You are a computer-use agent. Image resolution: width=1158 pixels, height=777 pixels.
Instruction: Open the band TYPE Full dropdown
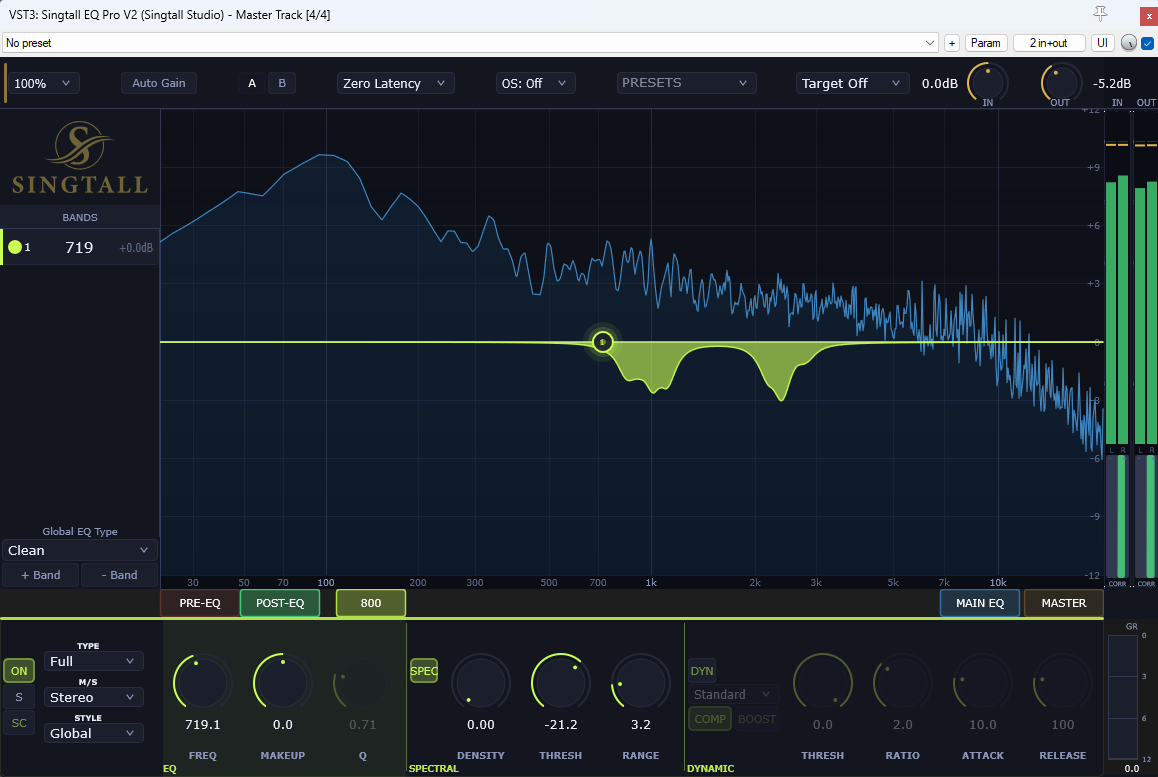tap(93, 661)
